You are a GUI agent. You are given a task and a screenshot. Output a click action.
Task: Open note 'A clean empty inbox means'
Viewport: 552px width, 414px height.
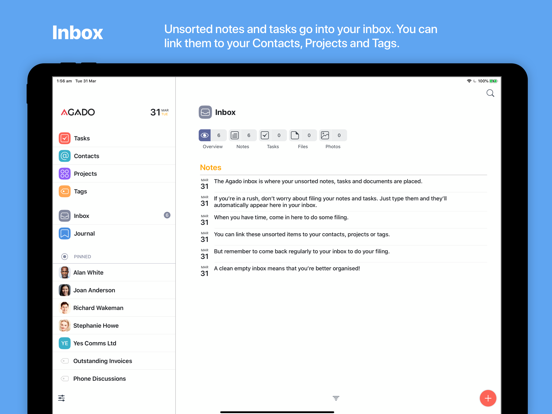tap(343, 271)
